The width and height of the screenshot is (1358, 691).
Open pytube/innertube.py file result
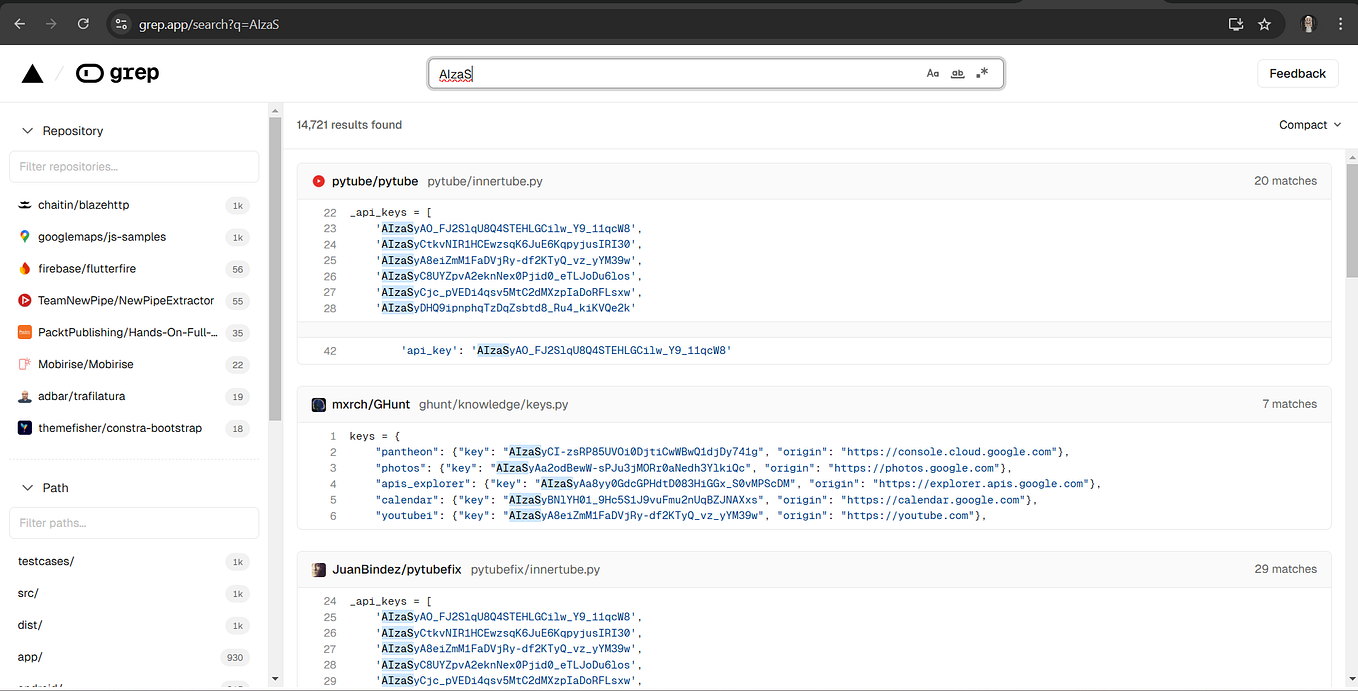click(486, 181)
